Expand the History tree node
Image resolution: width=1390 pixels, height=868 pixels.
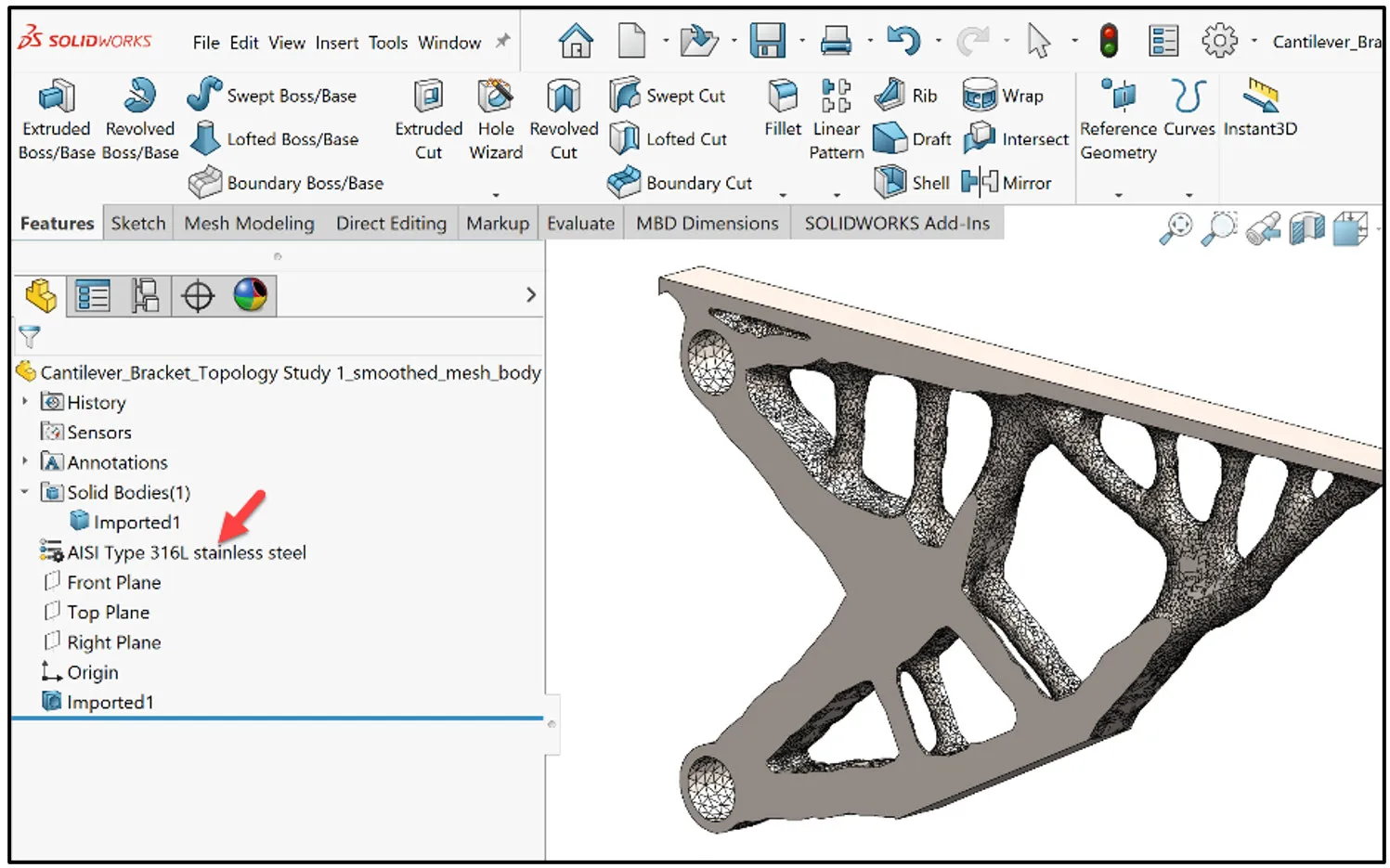[x=25, y=402]
